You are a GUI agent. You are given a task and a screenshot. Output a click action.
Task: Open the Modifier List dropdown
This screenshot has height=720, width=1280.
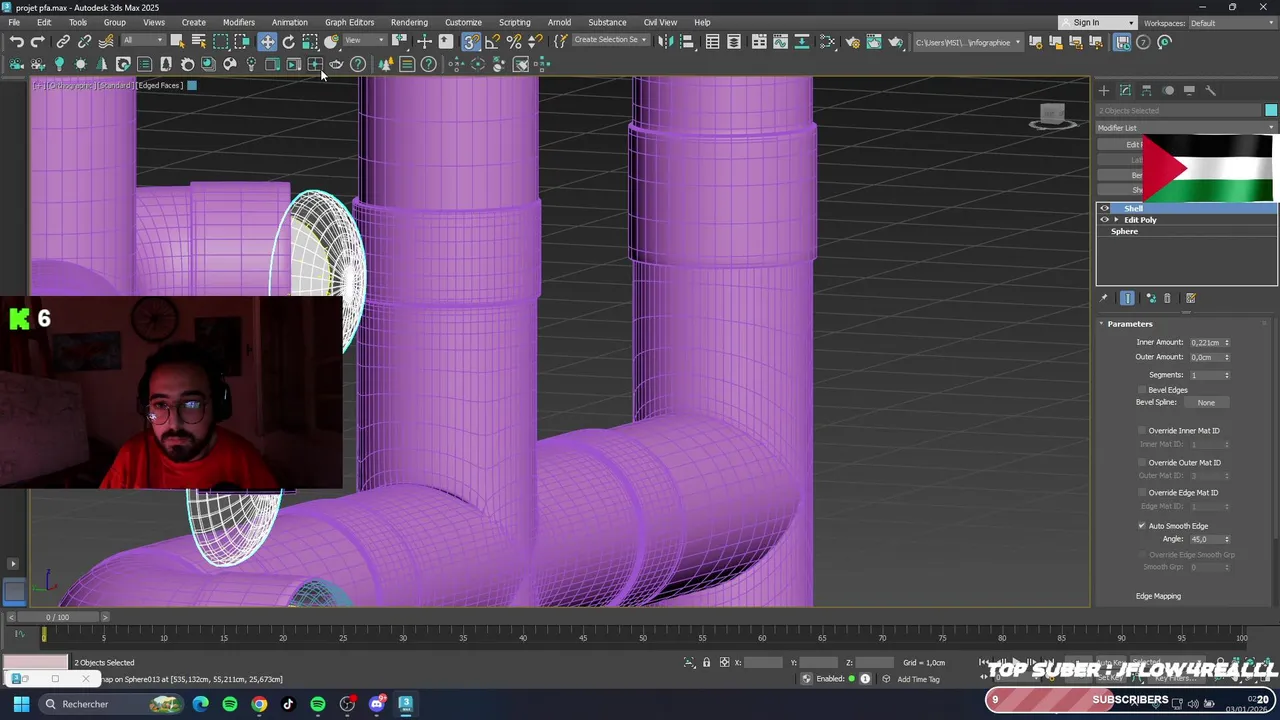[x=1186, y=128]
